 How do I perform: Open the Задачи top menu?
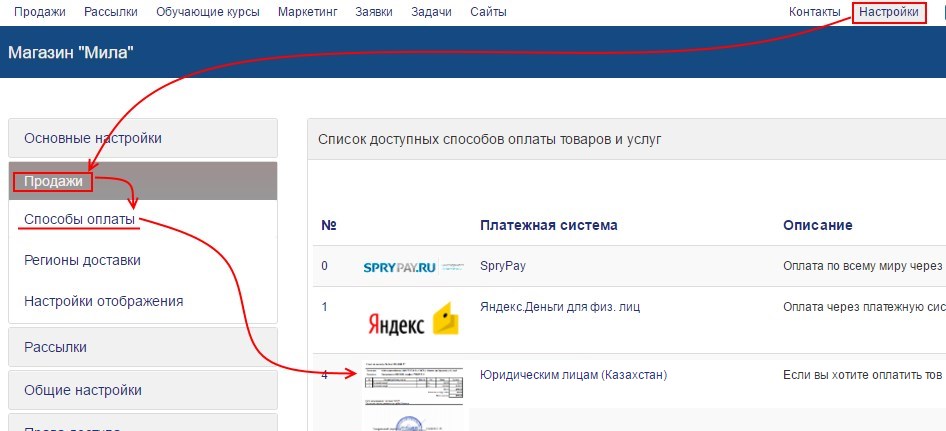pos(431,12)
